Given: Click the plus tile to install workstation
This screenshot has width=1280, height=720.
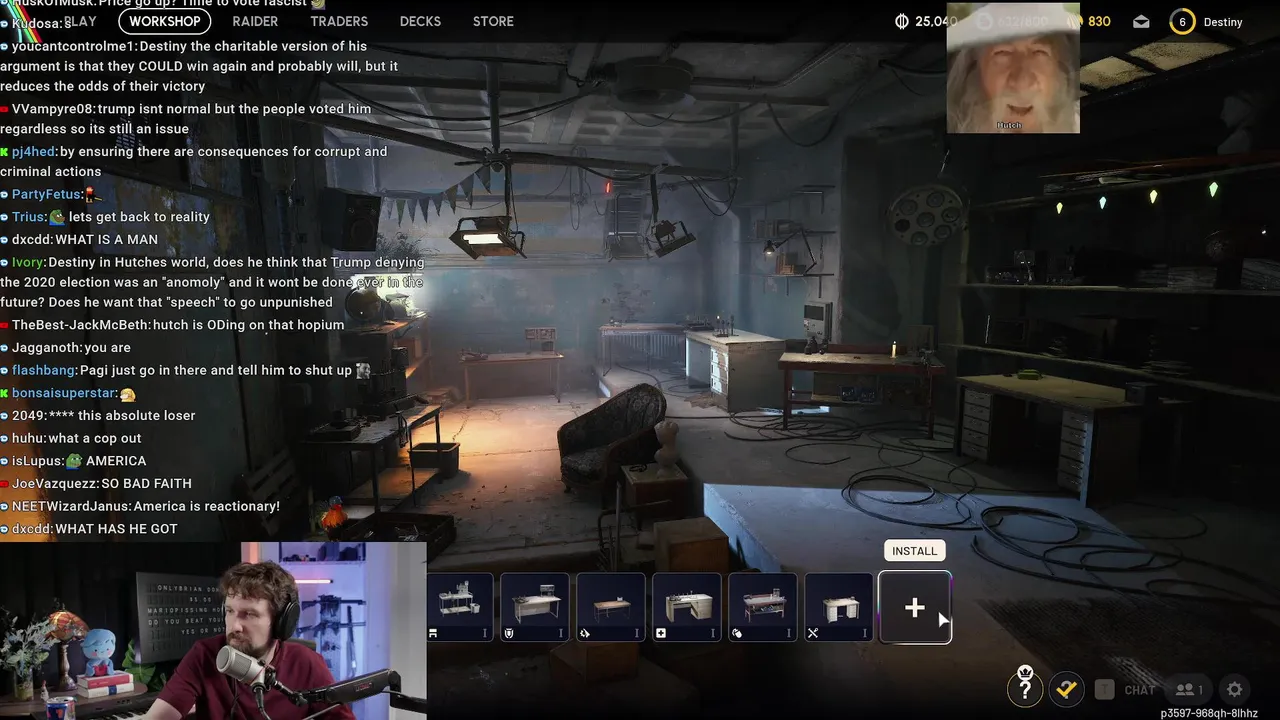Looking at the screenshot, I should 914,608.
